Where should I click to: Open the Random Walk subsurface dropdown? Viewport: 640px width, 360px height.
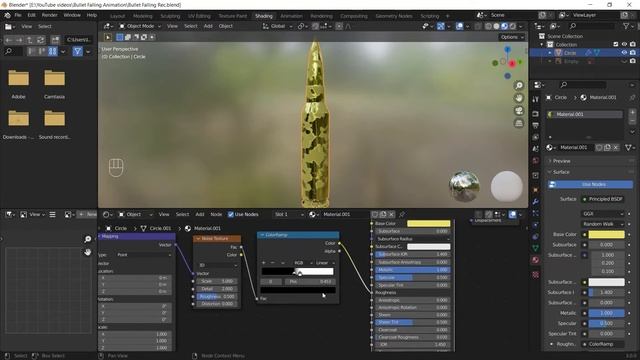click(x=602, y=224)
